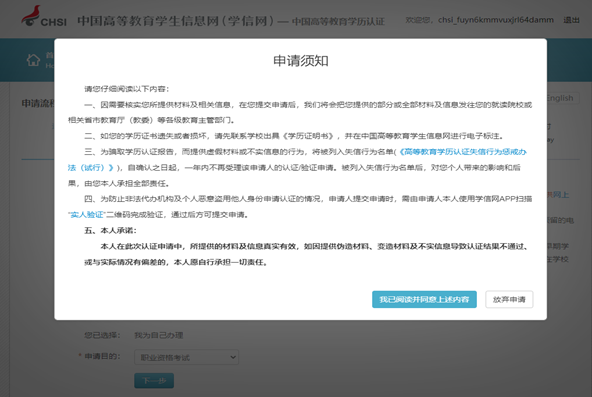Image resolution: width=592 pixels, height=397 pixels.
Task: Select the 中国高等教育学历认证 subtitle text
Action: coord(338,22)
